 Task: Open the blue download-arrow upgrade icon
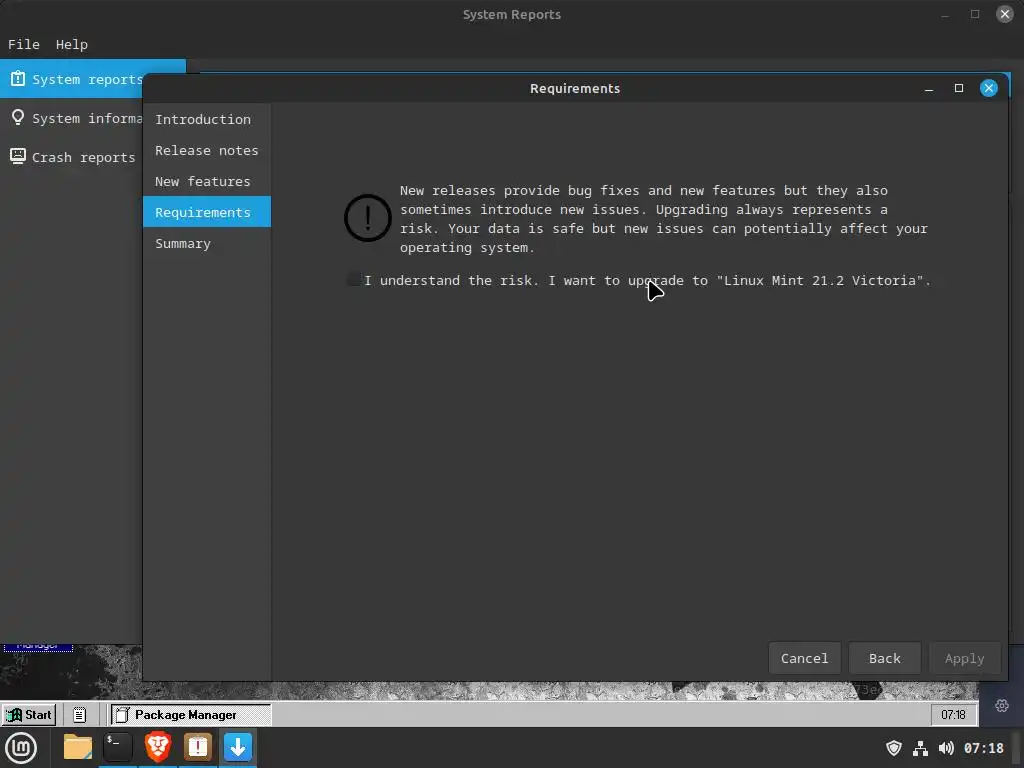click(x=238, y=748)
